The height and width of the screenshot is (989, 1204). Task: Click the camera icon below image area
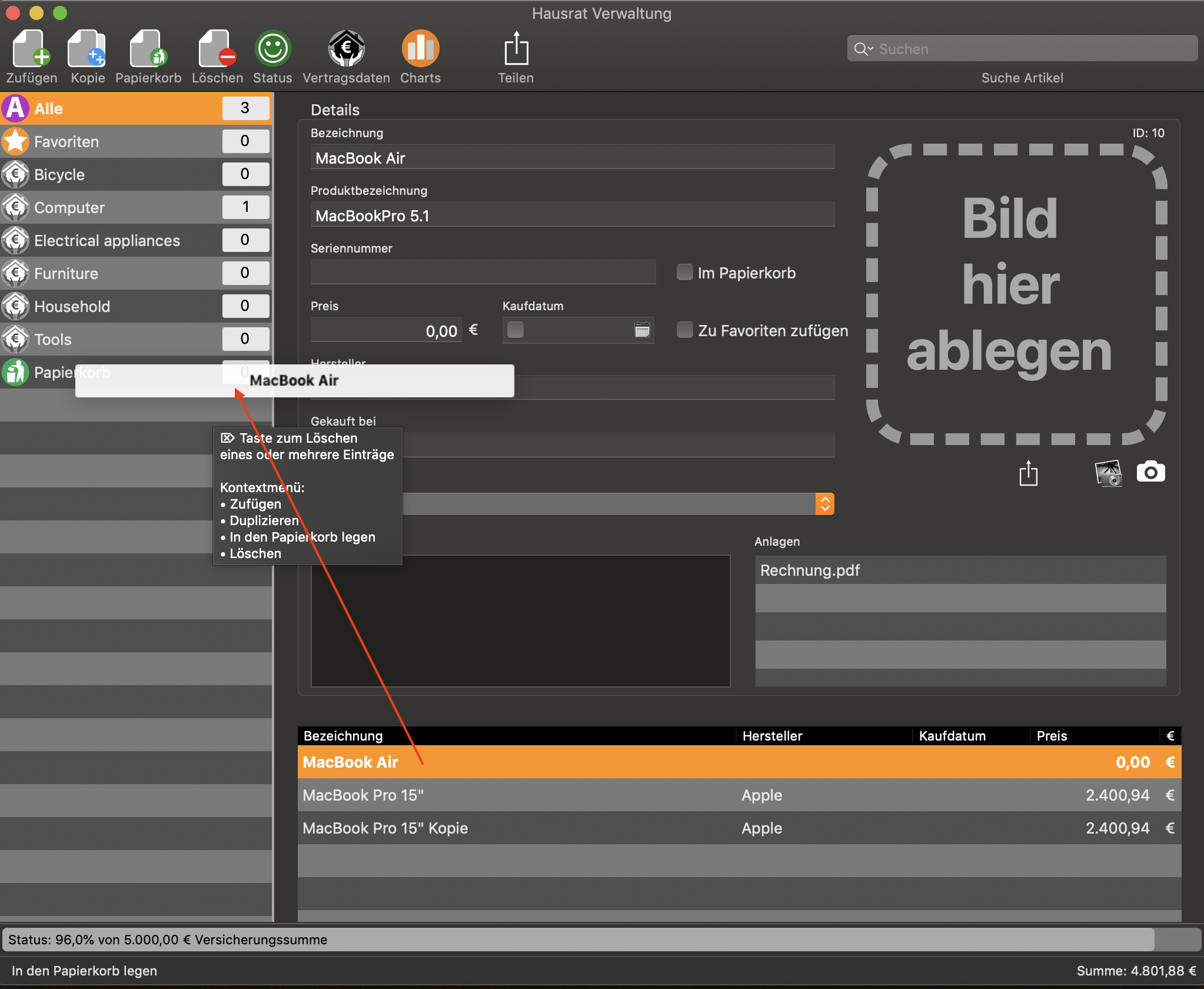(1150, 472)
